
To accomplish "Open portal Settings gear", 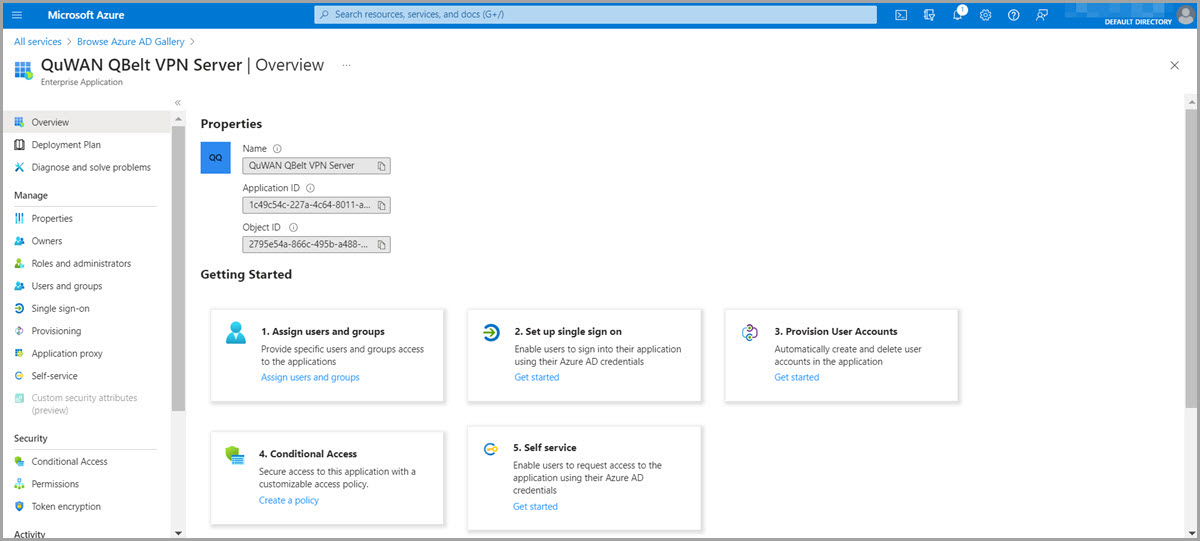I will pyautogui.click(x=985, y=15).
